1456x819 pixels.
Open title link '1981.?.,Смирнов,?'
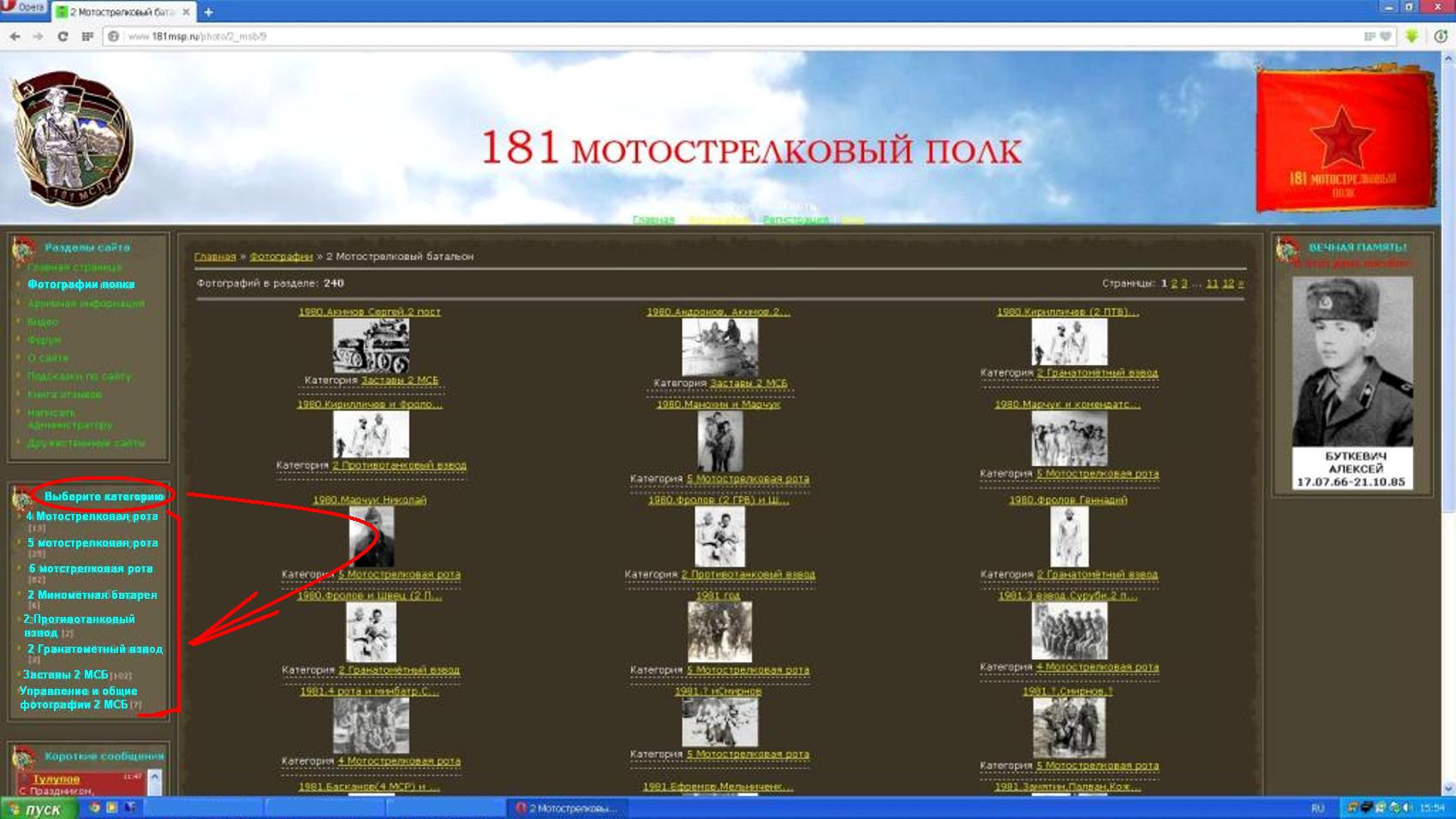pyautogui.click(x=1067, y=691)
